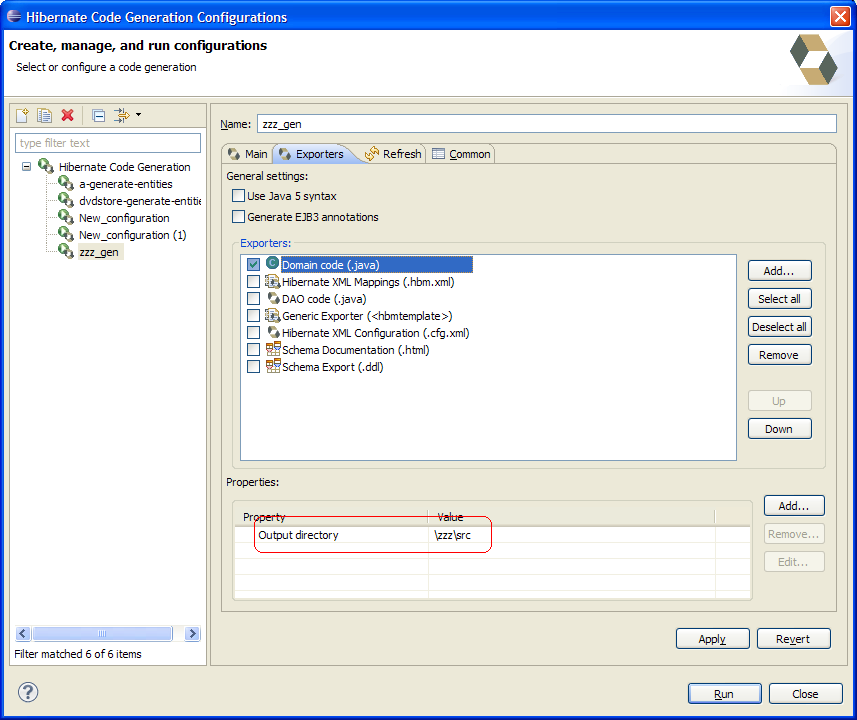The width and height of the screenshot is (857, 720).
Task: Select the Exporters tab
Action: [312, 154]
